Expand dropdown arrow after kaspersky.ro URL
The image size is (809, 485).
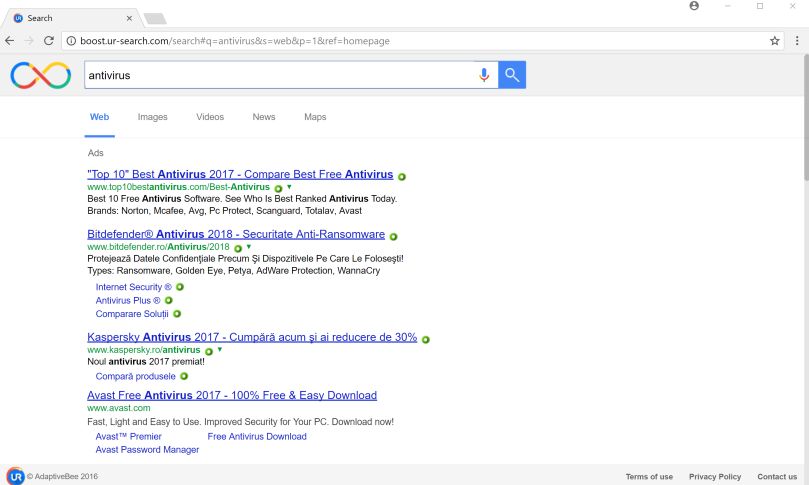(x=220, y=349)
